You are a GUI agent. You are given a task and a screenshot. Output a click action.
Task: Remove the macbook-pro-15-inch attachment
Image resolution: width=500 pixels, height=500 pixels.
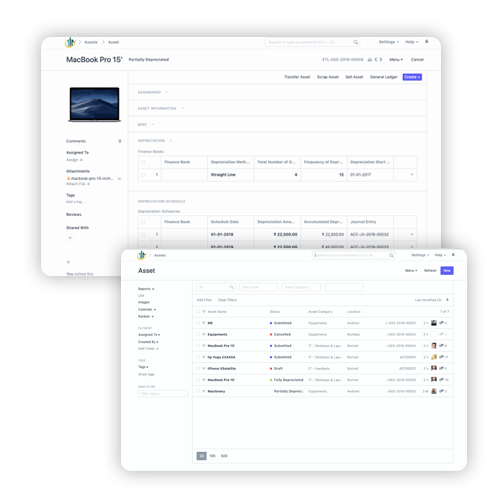[x=119, y=179]
